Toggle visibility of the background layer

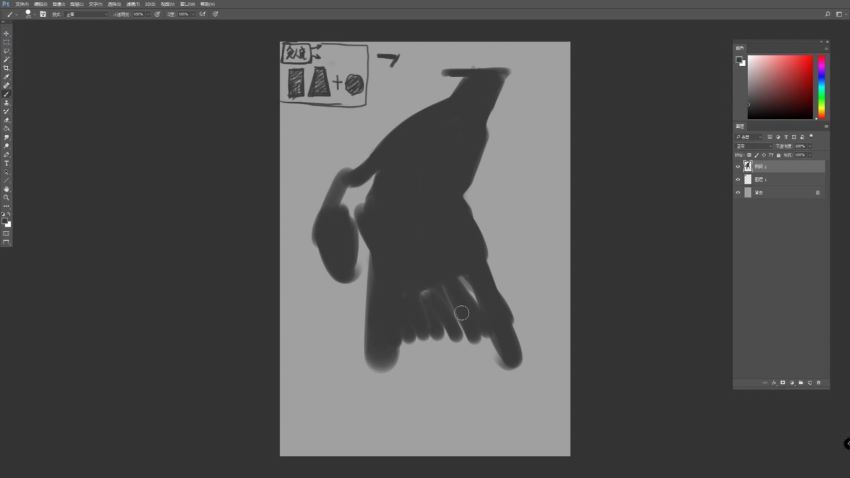click(x=738, y=192)
